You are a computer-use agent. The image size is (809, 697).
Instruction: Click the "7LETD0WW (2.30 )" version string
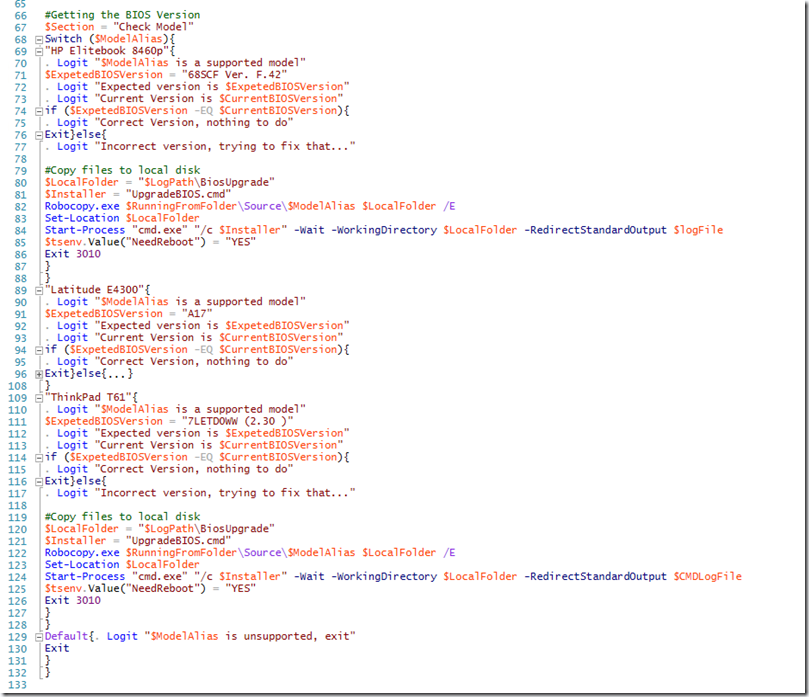(236, 421)
